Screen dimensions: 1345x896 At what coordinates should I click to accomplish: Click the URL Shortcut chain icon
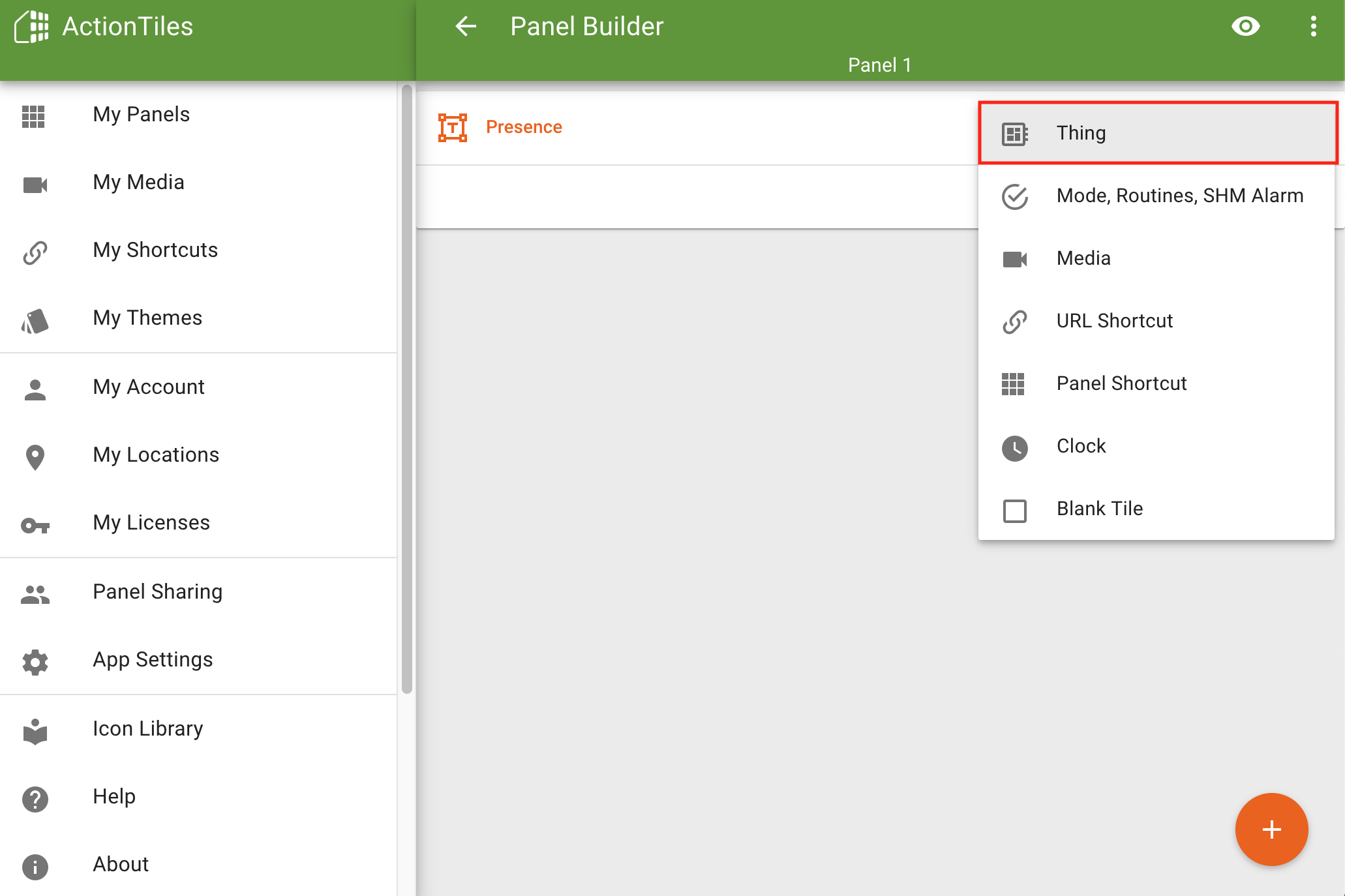coord(1015,322)
